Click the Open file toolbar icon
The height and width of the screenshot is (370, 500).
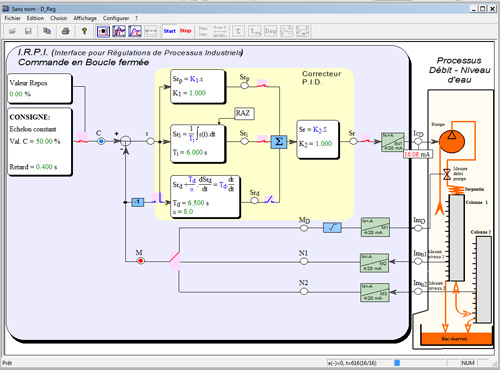pyautogui.click(x=13, y=31)
